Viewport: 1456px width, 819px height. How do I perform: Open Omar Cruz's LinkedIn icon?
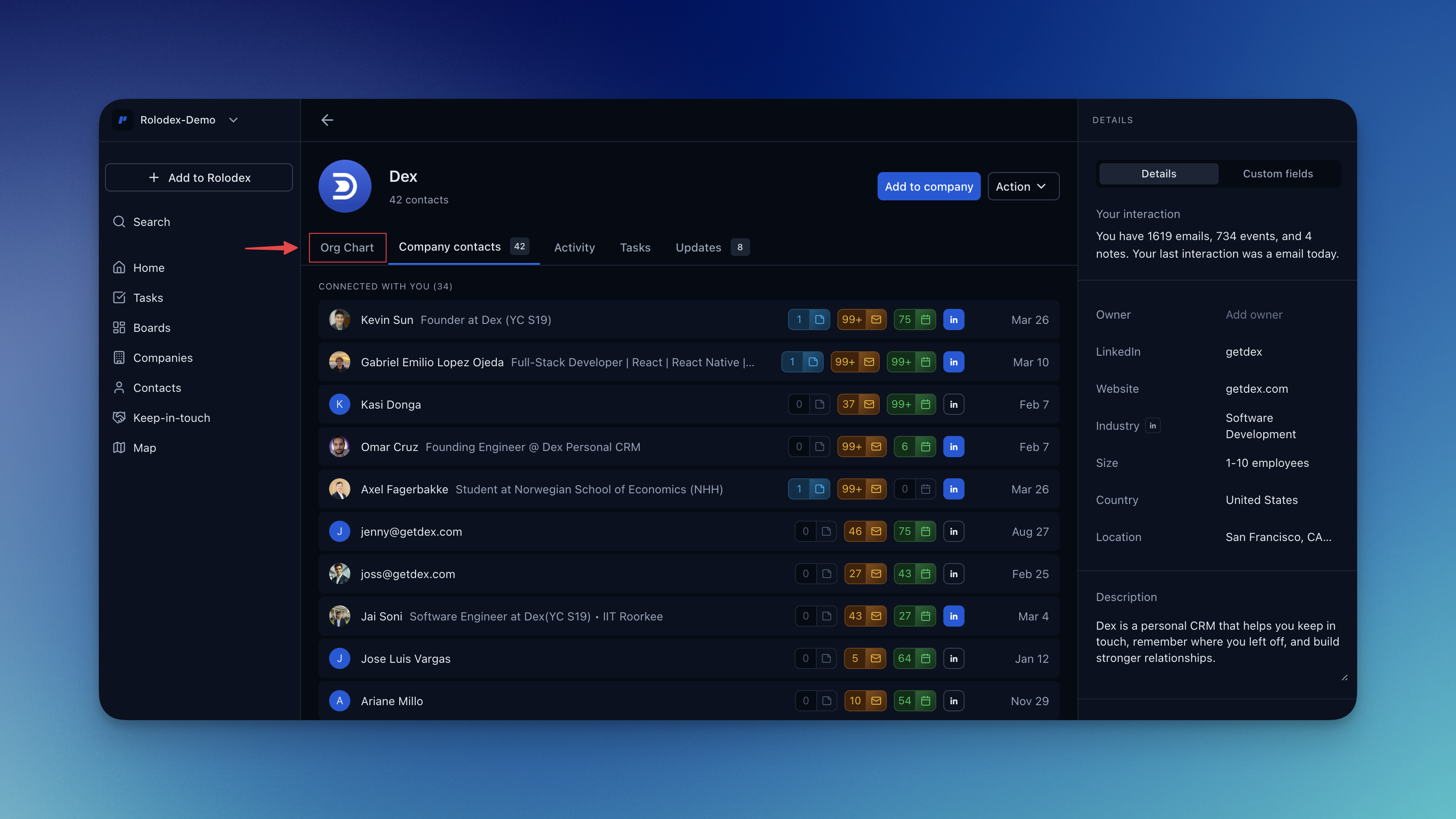953,447
